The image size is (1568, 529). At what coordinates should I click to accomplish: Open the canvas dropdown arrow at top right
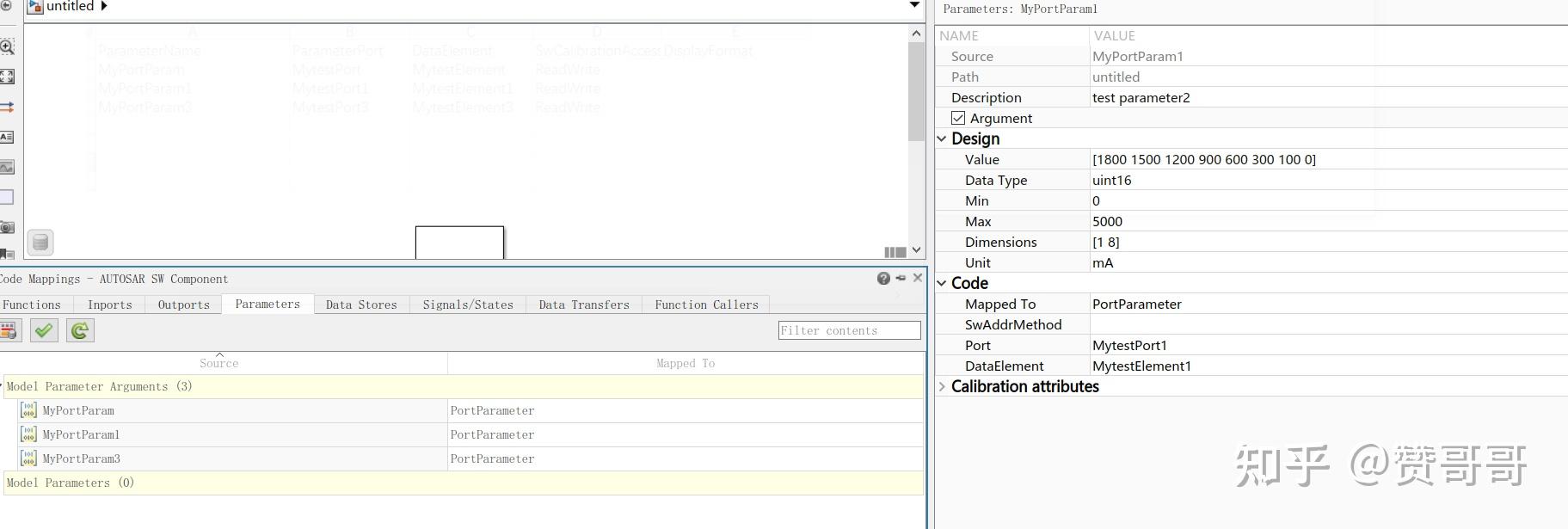coord(914,5)
